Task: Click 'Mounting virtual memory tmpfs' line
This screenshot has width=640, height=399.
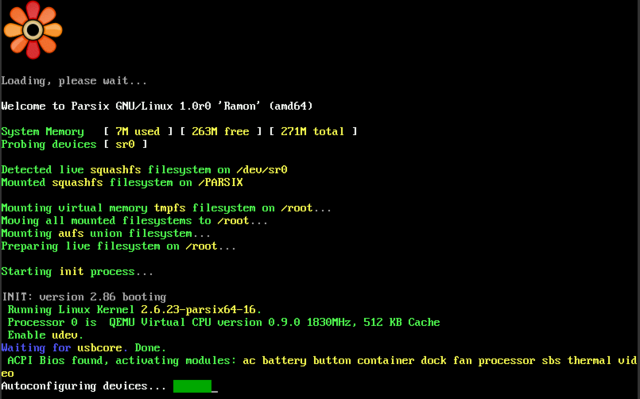Action: (166, 208)
